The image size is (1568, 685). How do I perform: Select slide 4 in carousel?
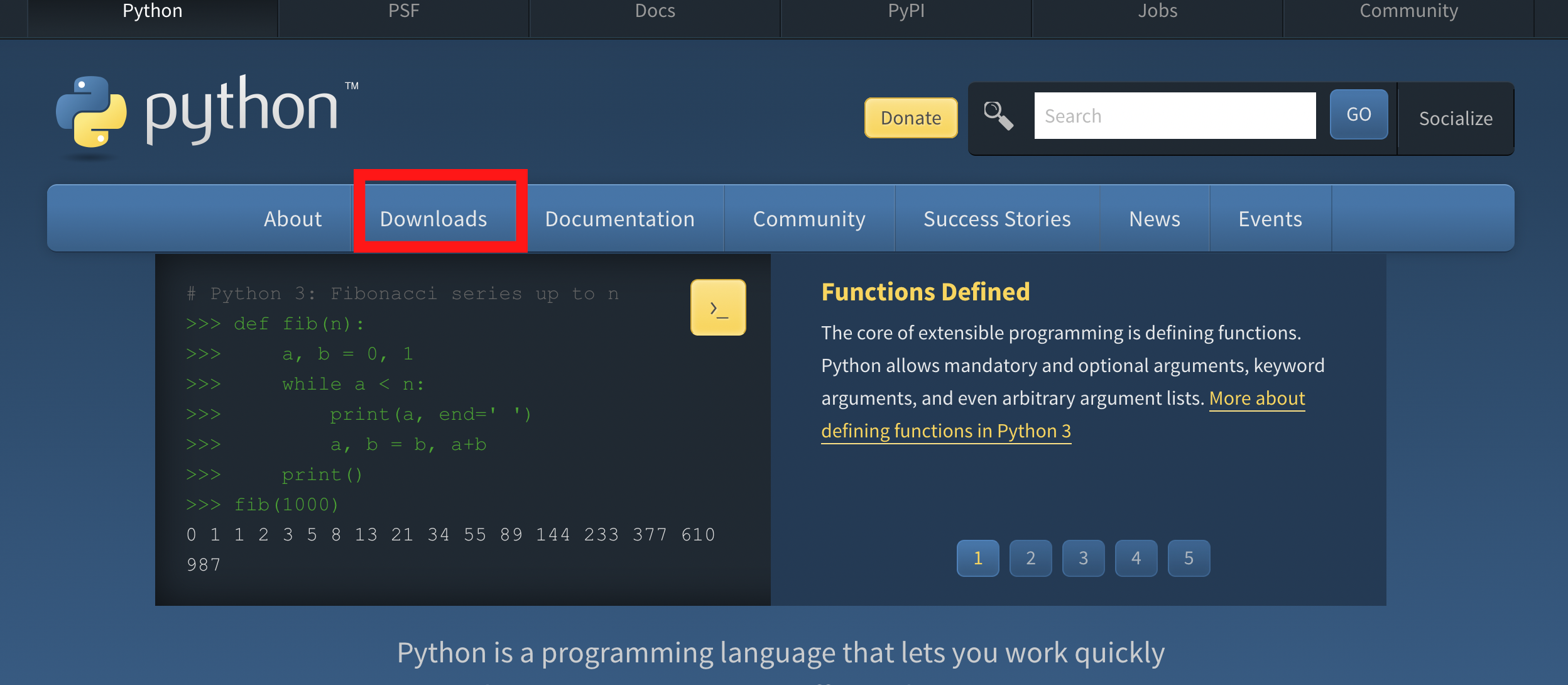[1136, 558]
